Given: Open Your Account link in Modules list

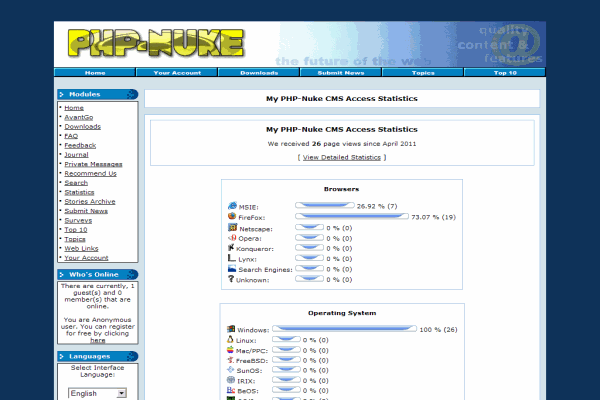Looking at the screenshot, I should pyautogui.click(x=86, y=258).
